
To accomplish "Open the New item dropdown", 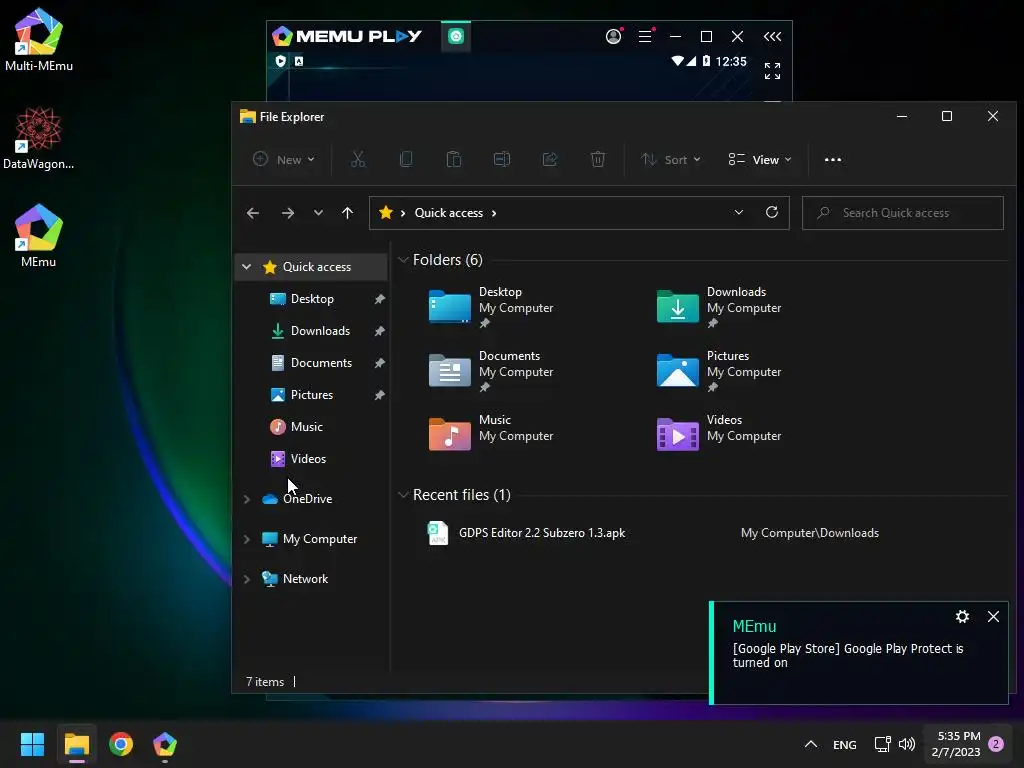I will point(284,159).
